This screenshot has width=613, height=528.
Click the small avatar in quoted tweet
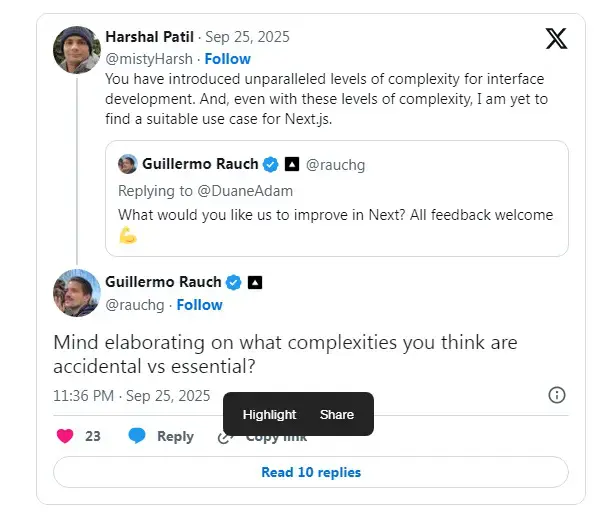(128, 164)
